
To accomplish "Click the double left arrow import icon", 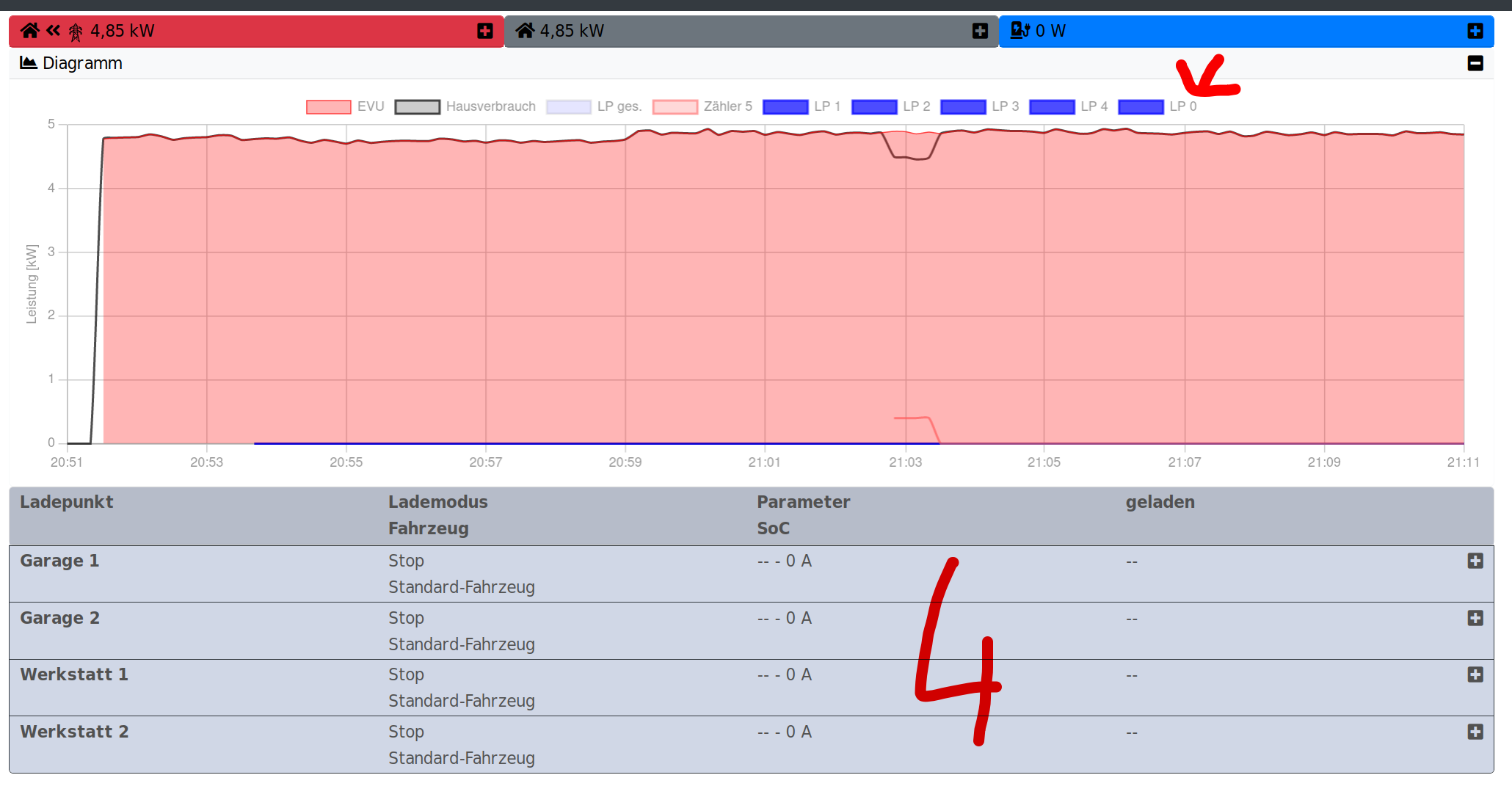I will tap(53, 31).
